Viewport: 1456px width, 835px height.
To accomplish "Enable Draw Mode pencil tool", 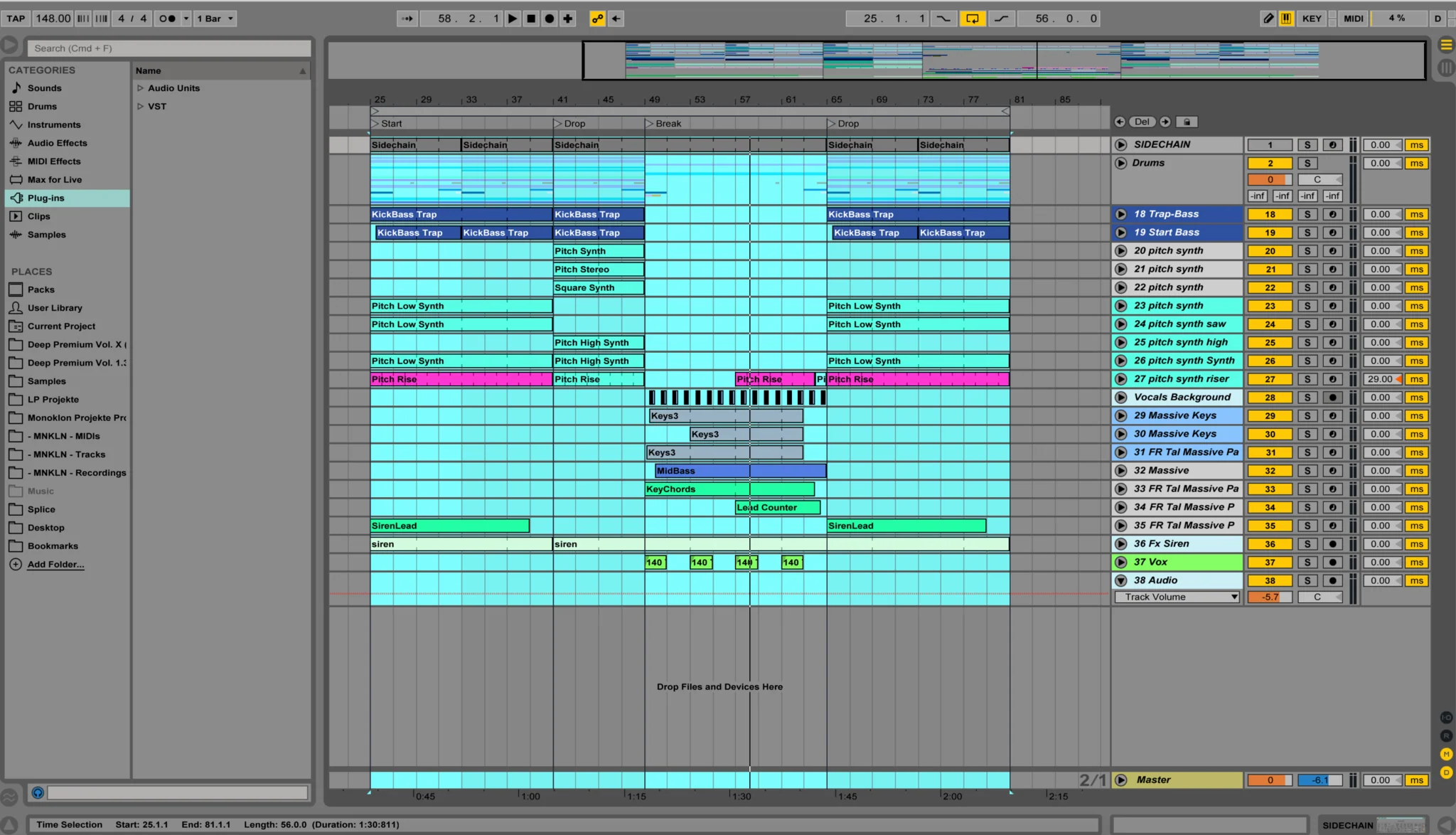I will [x=1268, y=18].
